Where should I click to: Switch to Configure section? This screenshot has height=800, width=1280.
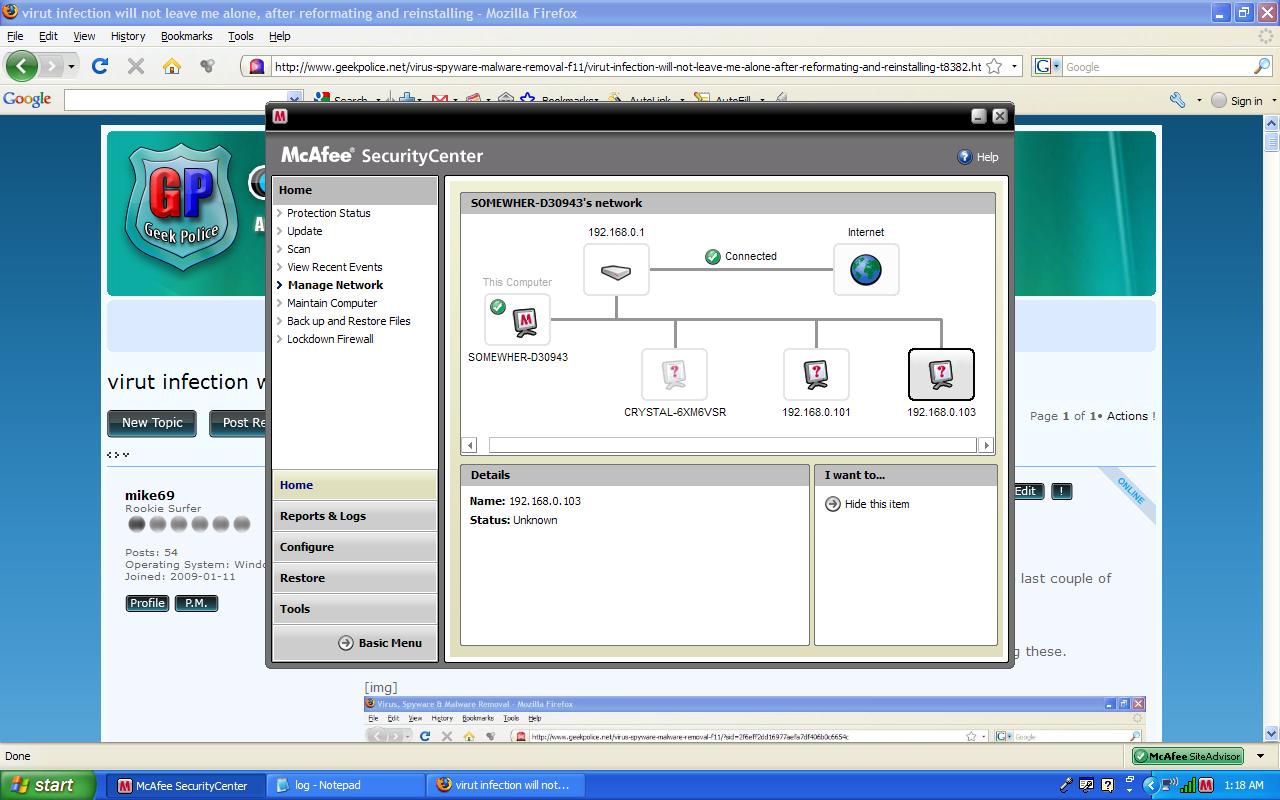[355, 547]
